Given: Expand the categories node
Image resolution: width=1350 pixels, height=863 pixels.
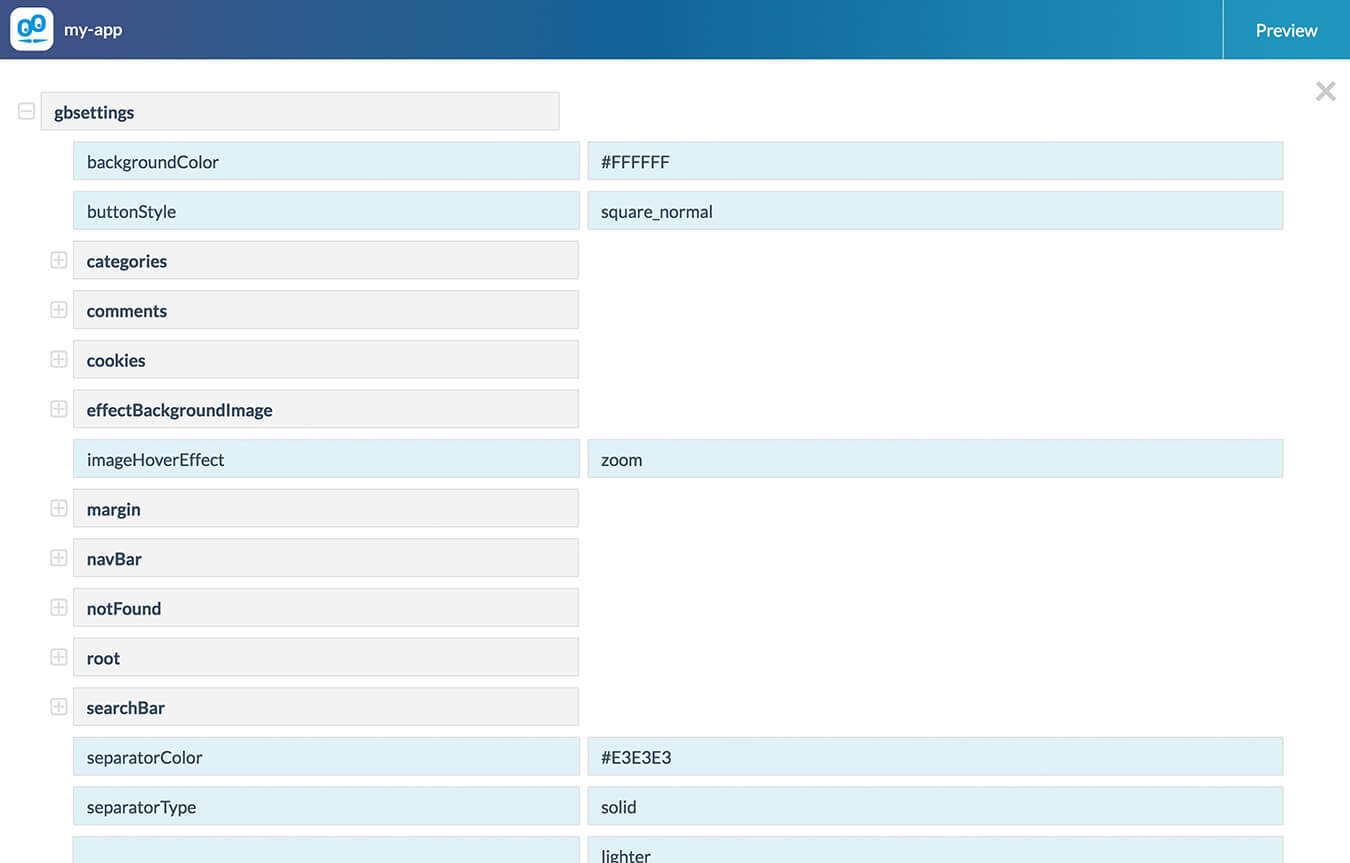Looking at the screenshot, I should pyautogui.click(x=58, y=260).
